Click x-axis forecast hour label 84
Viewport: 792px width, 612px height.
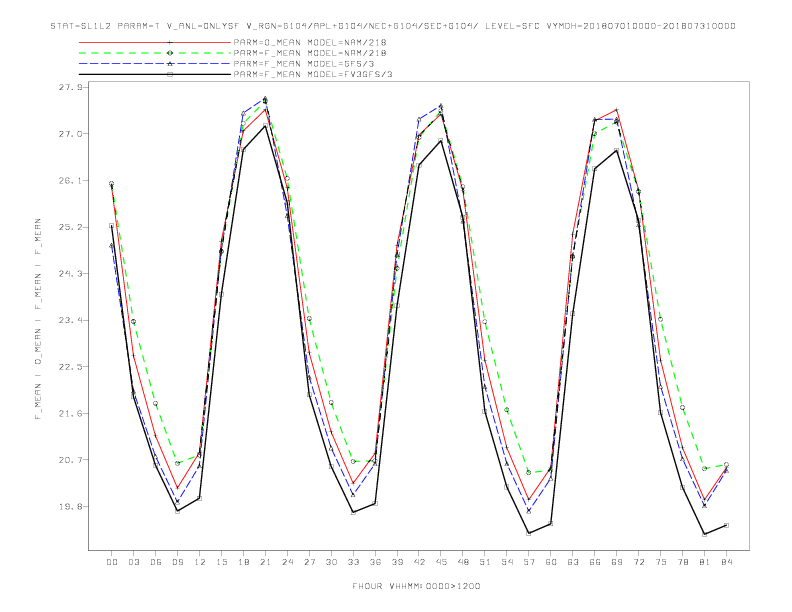[x=727, y=562]
